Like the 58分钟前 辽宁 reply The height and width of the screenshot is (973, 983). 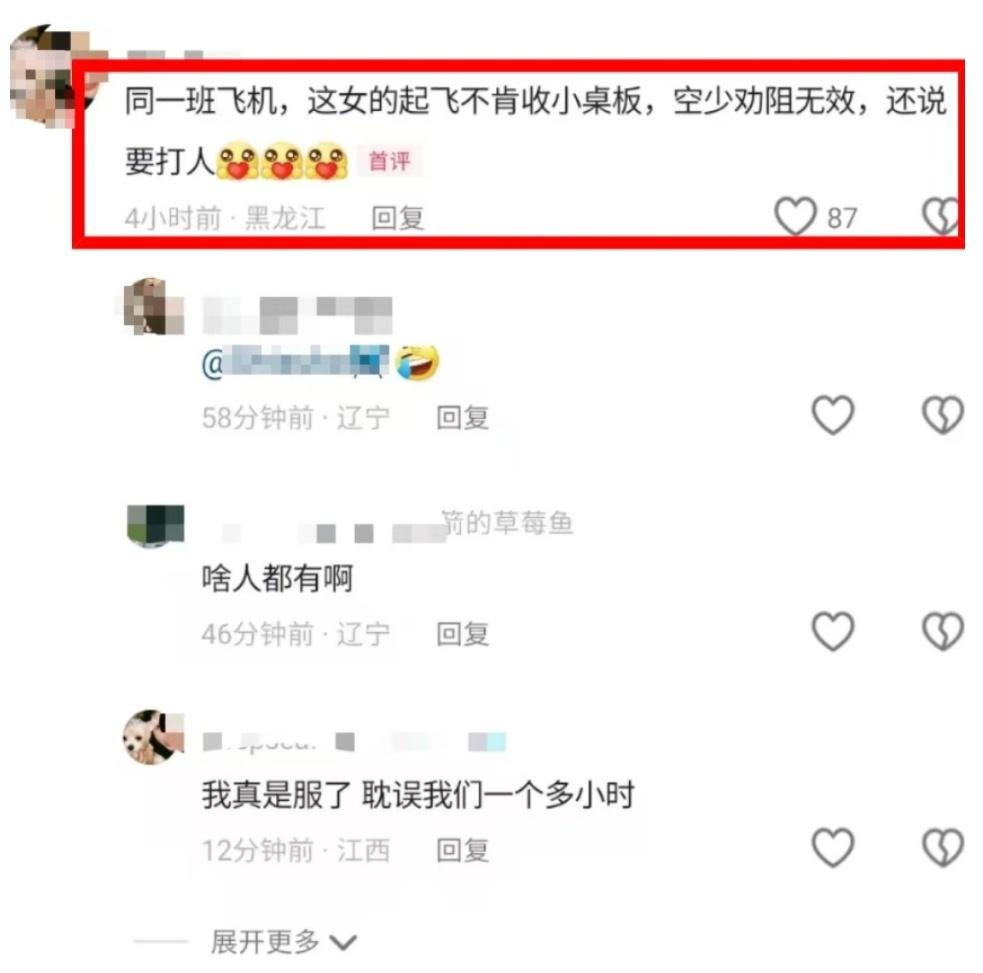[x=833, y=415]
